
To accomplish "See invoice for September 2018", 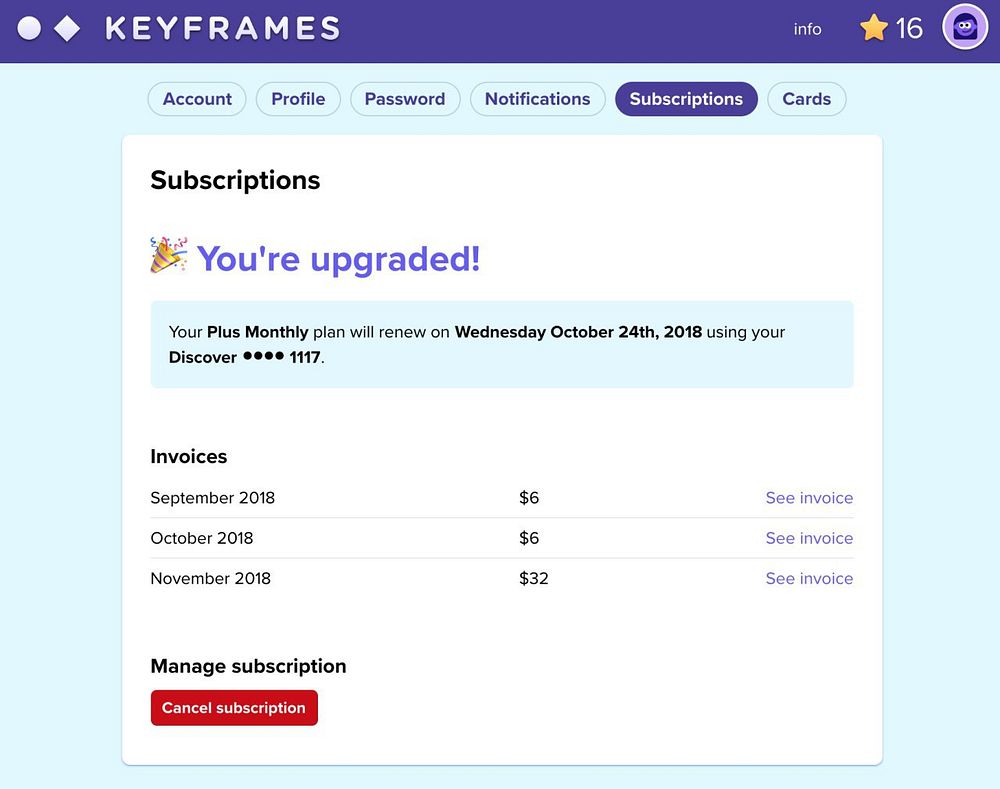I will 809,498.
